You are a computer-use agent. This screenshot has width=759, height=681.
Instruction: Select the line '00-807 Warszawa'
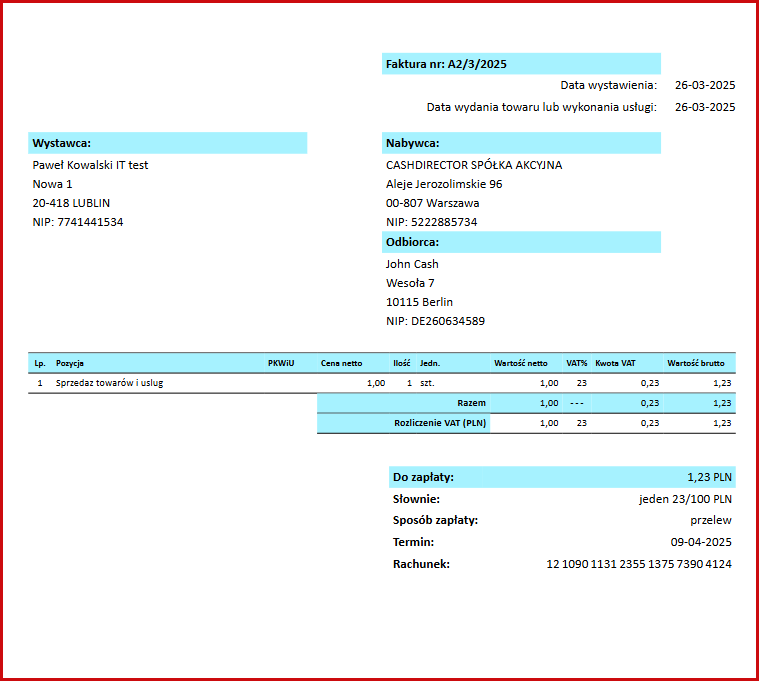432,203
